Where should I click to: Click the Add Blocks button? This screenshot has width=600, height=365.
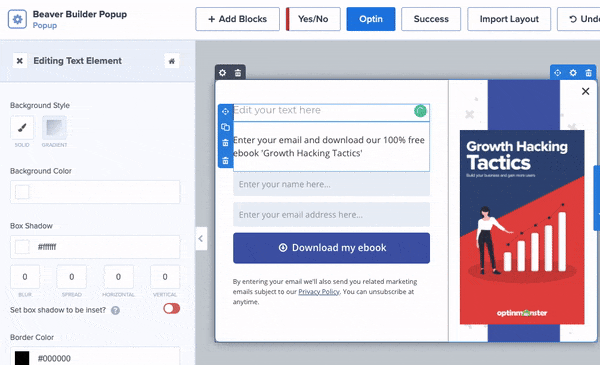238,19
